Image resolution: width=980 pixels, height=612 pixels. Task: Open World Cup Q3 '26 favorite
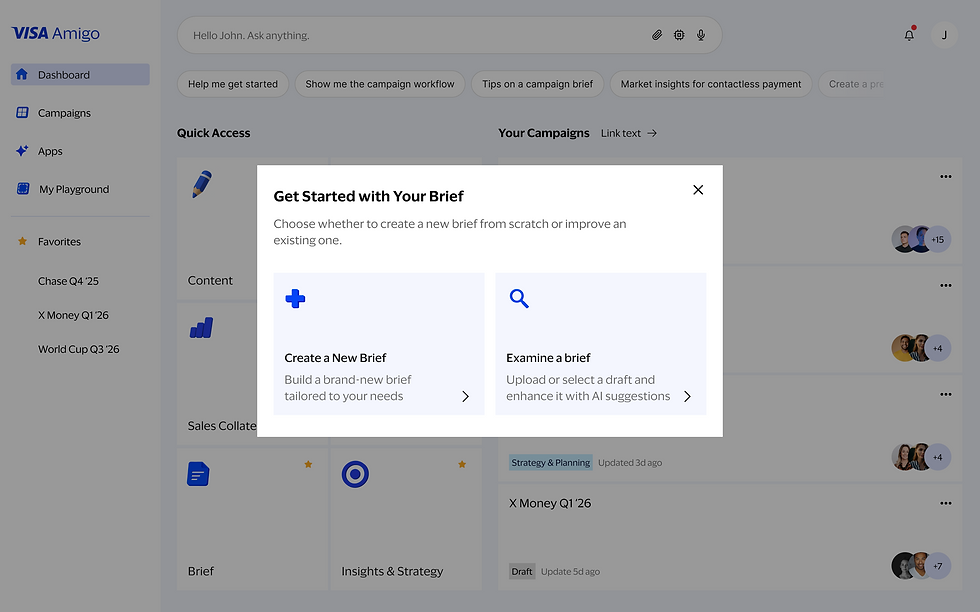(x=78, y=349)
